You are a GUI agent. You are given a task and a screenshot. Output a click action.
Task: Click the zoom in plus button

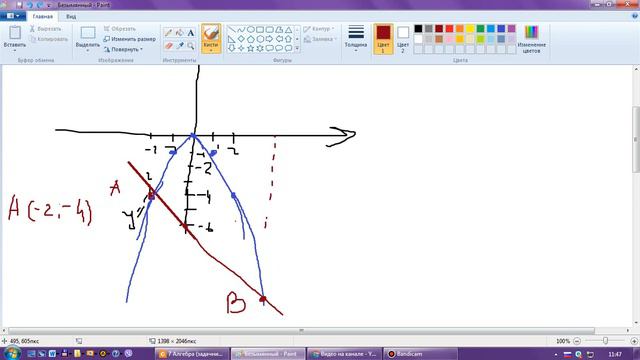click(634, 341)
